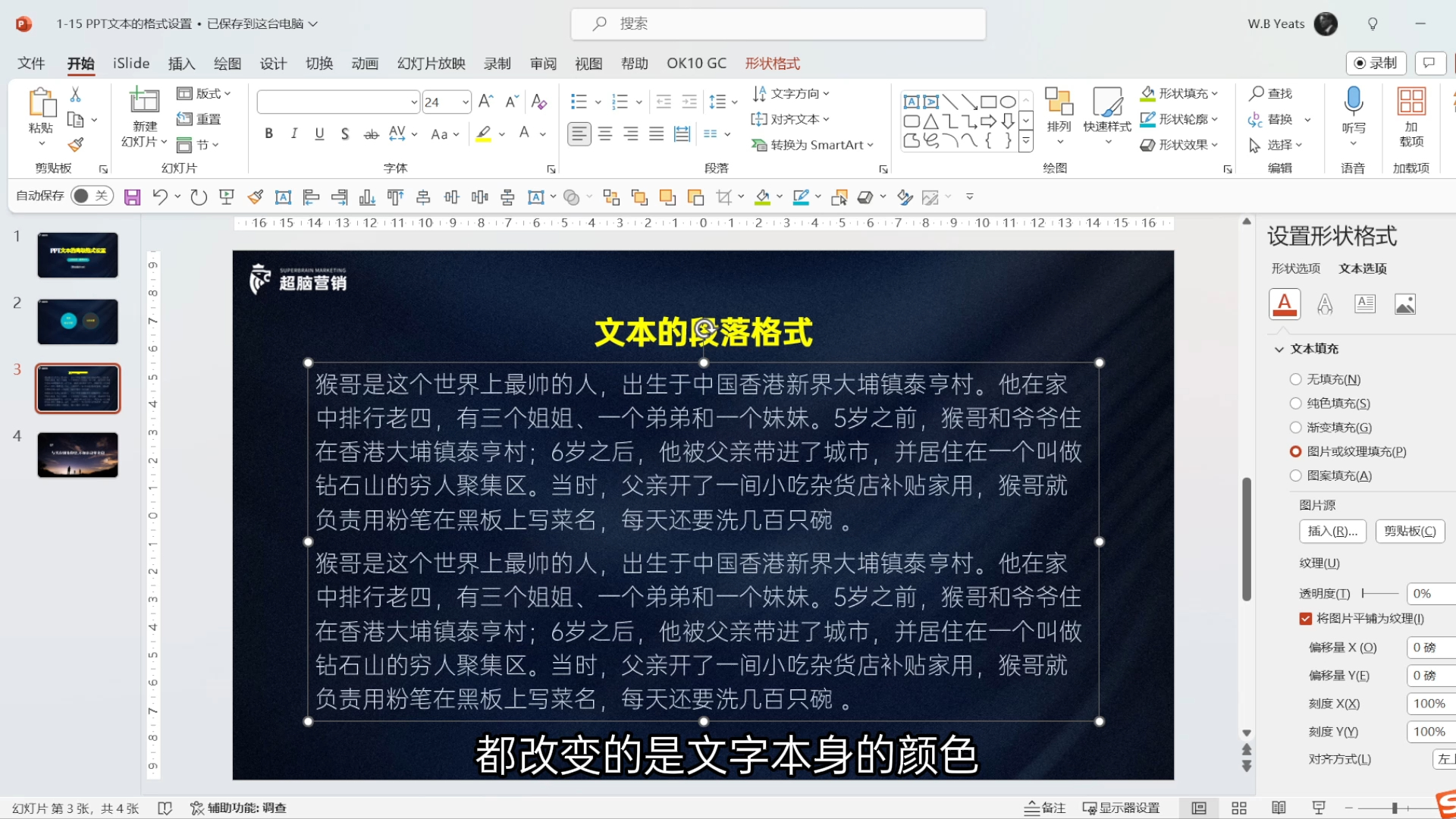The width and height of the screenshot is (1456, 819).
Task: Select the 渐变填充 radio option
Action: [x=1295, y=428]
